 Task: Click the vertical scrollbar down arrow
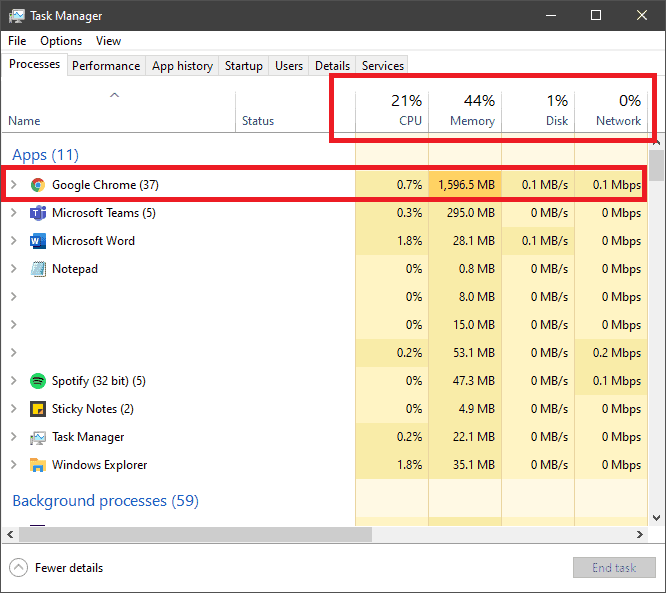point(657,518)
